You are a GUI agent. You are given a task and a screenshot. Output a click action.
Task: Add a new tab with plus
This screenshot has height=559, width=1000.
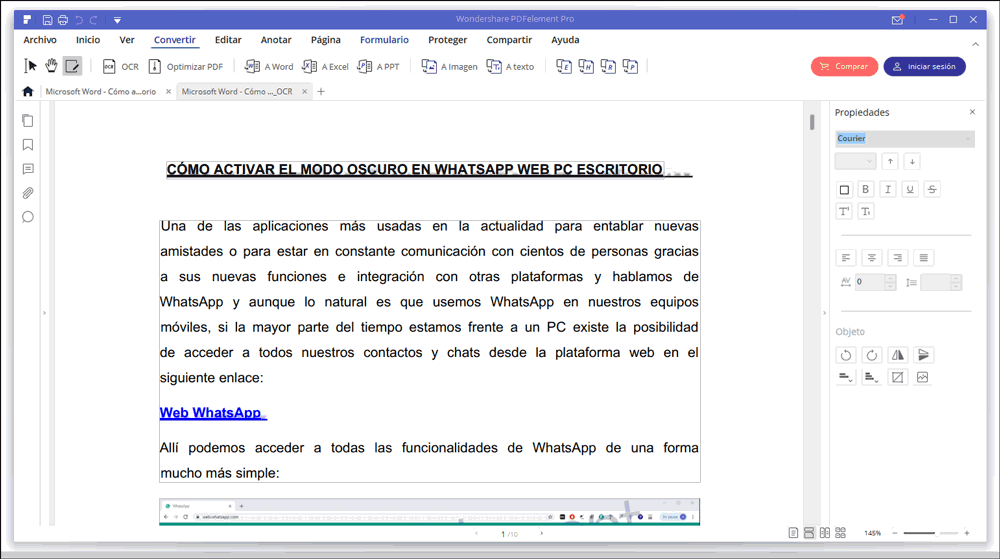coord(321,92)
